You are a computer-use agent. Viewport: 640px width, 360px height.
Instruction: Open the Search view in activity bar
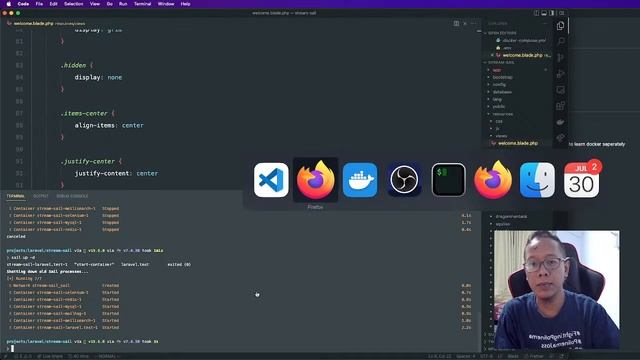coord(560,41)
